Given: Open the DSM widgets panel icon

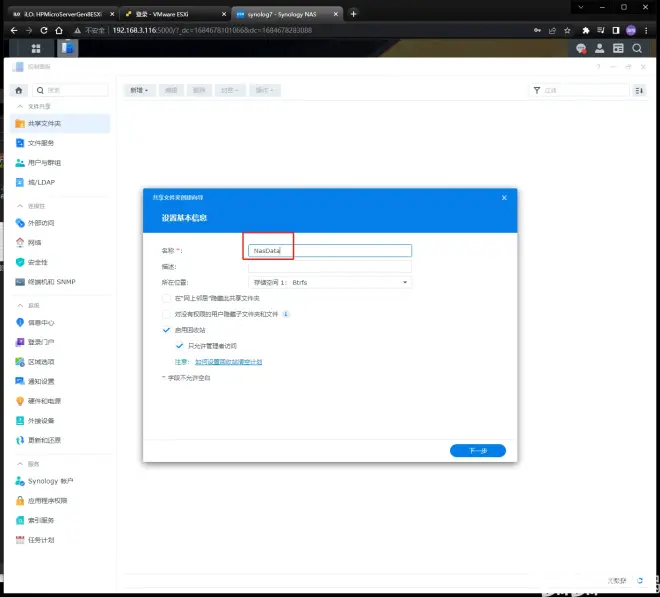Looking at the screenshot, I should 618,48.
